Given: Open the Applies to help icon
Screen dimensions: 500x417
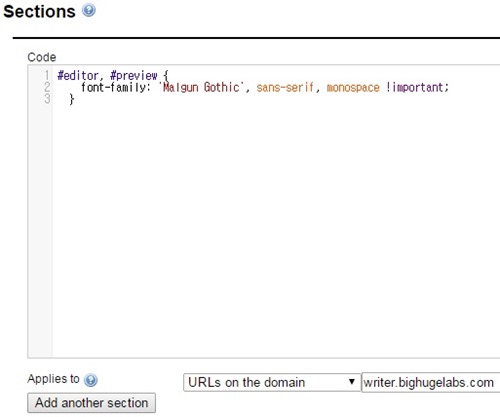Looking at the screenshot, I should 91,380.
